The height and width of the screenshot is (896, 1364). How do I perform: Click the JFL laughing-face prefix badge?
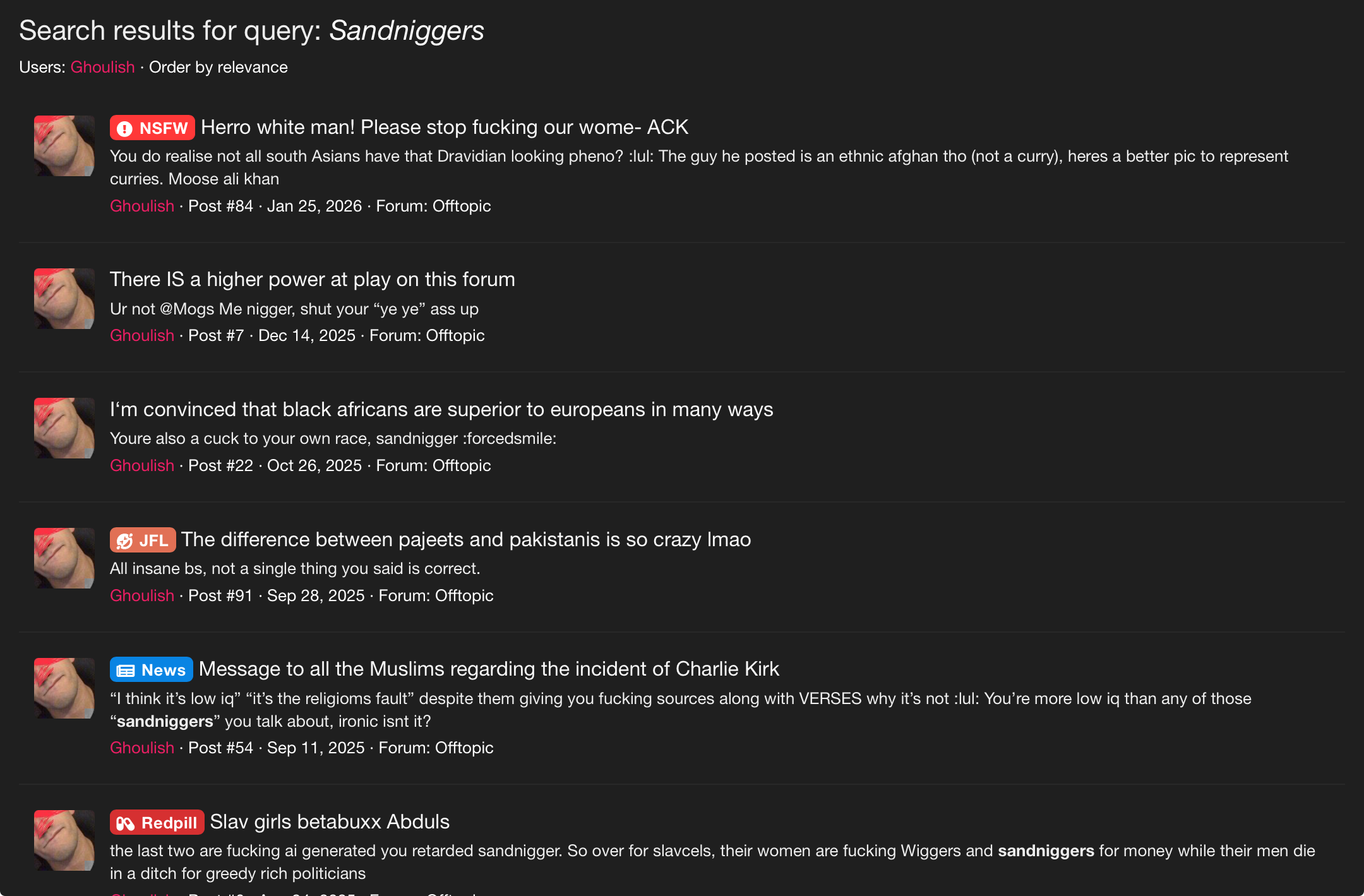143,540
